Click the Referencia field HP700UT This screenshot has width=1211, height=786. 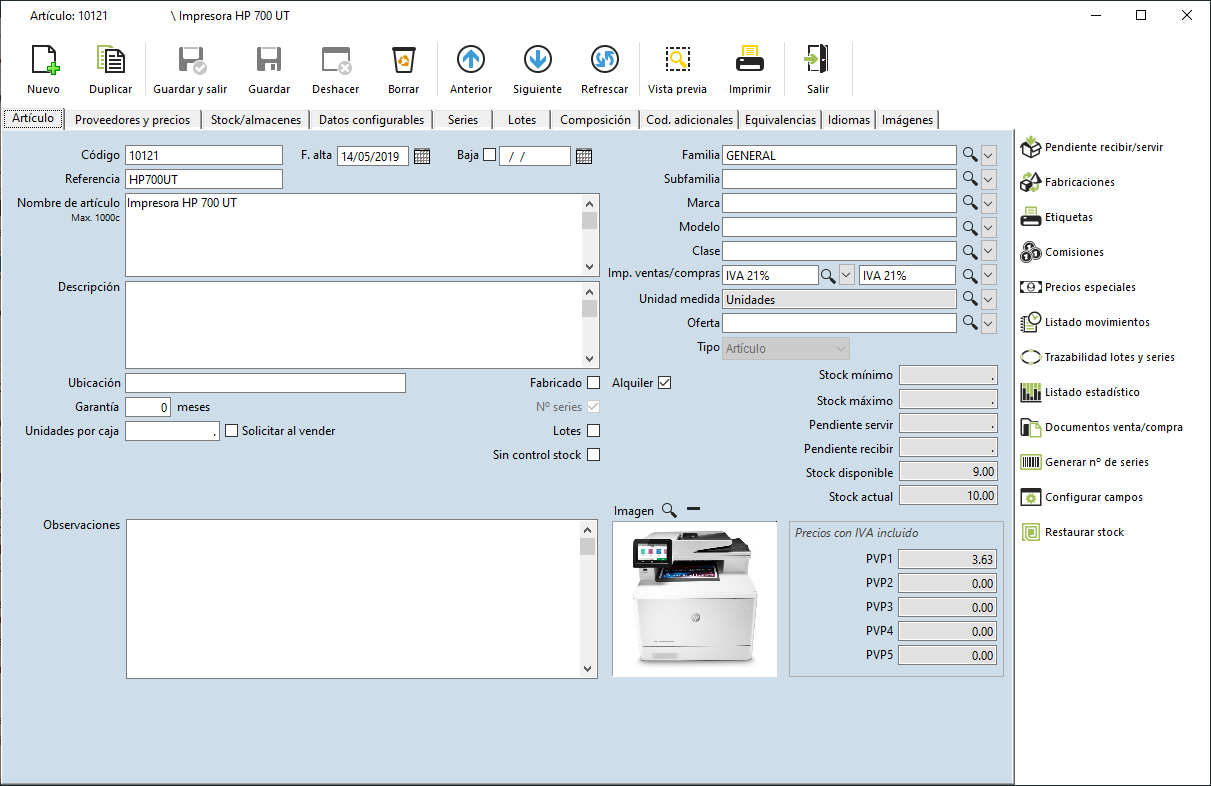click(x=204, y=179)
